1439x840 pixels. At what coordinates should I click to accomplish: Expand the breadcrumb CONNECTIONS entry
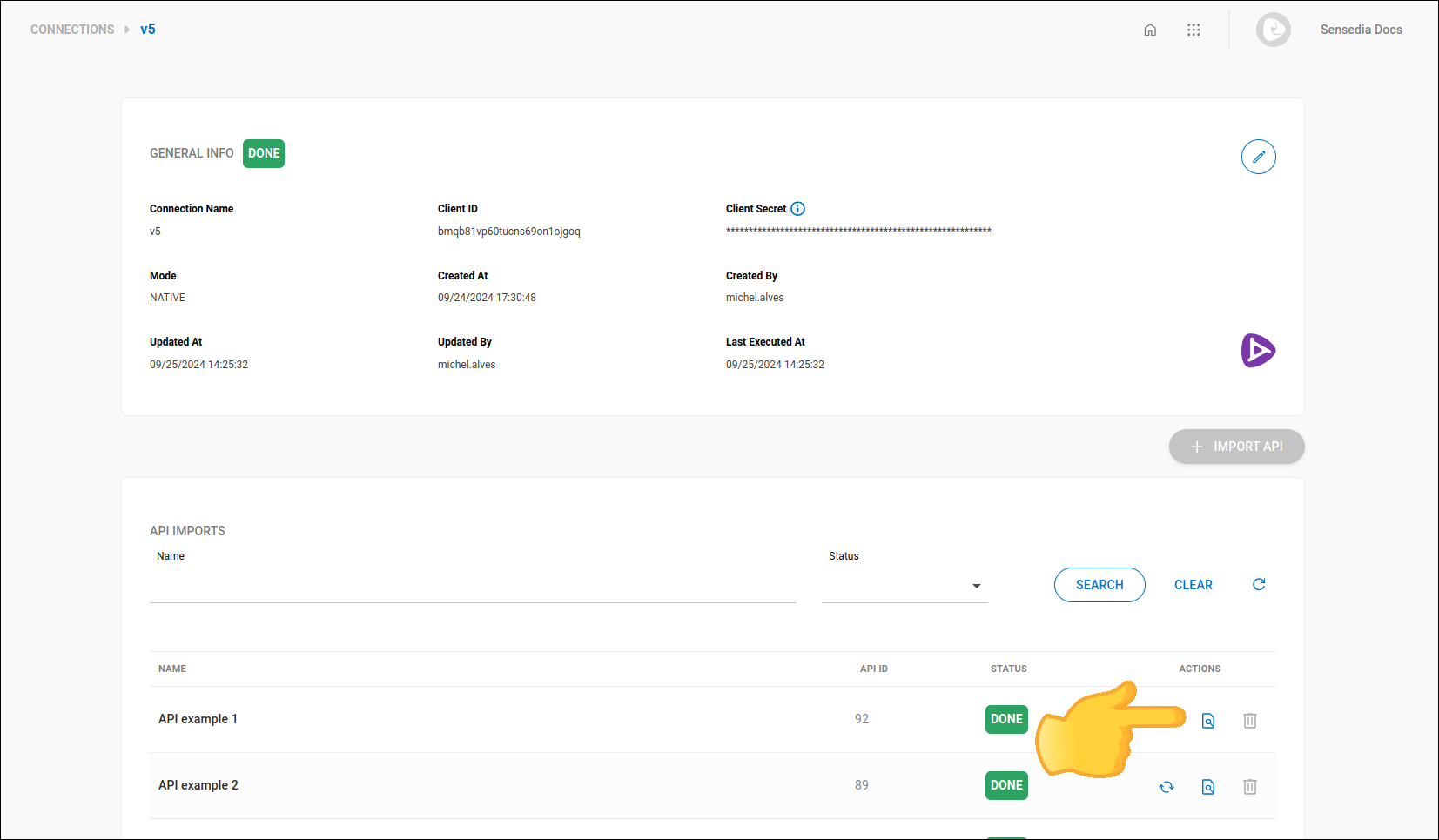[72, 29]
